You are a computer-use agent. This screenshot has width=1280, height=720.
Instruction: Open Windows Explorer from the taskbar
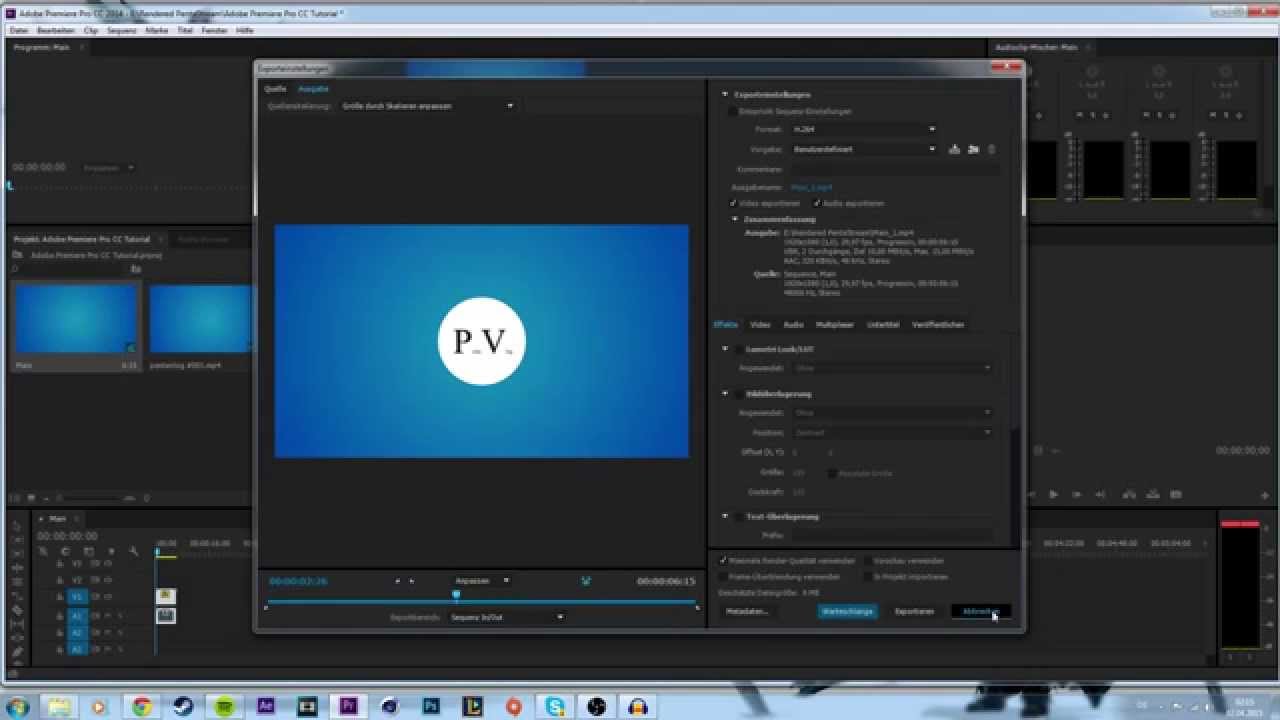coord(59,706)
